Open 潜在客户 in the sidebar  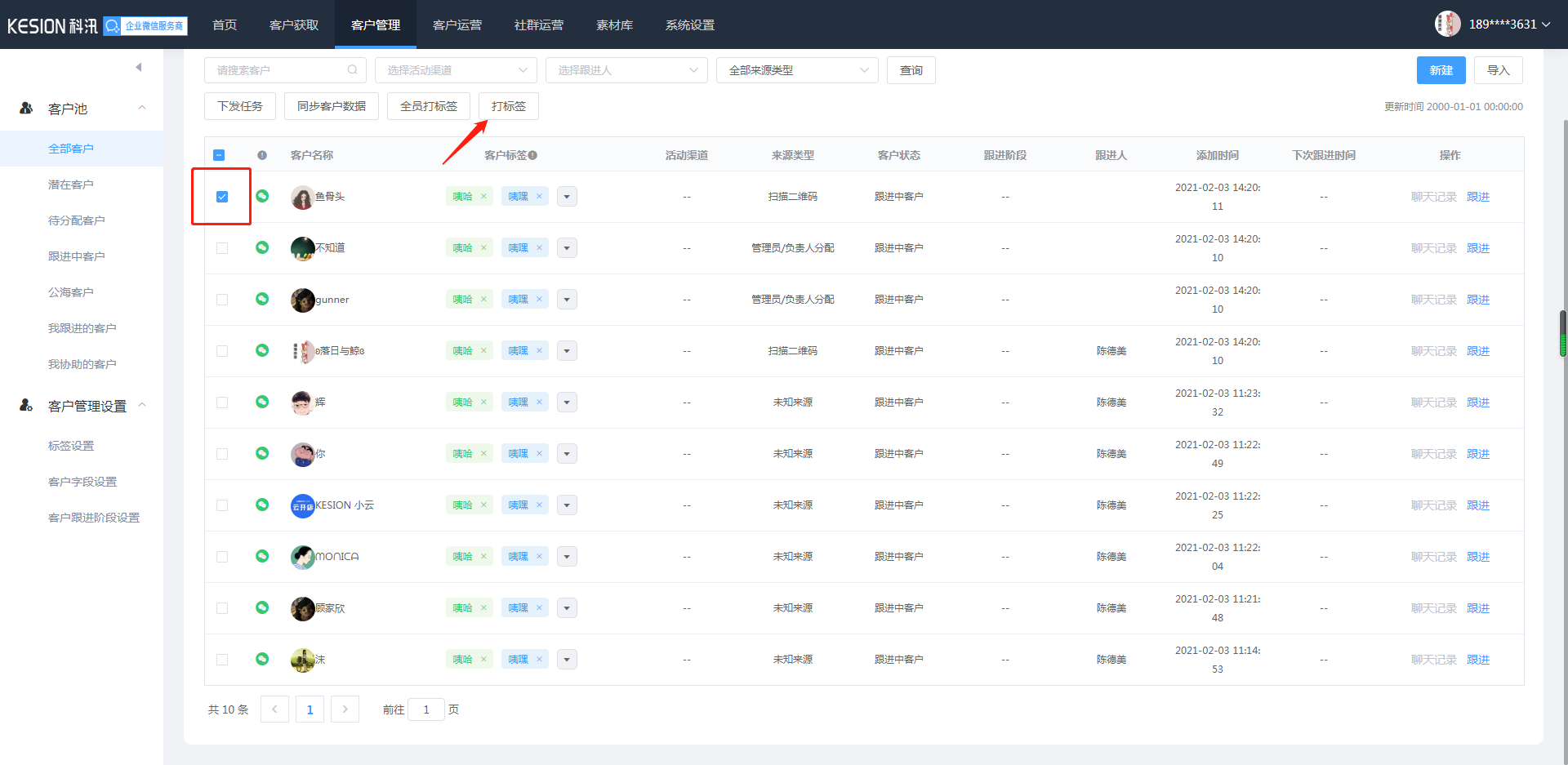[x=71, y=185]
